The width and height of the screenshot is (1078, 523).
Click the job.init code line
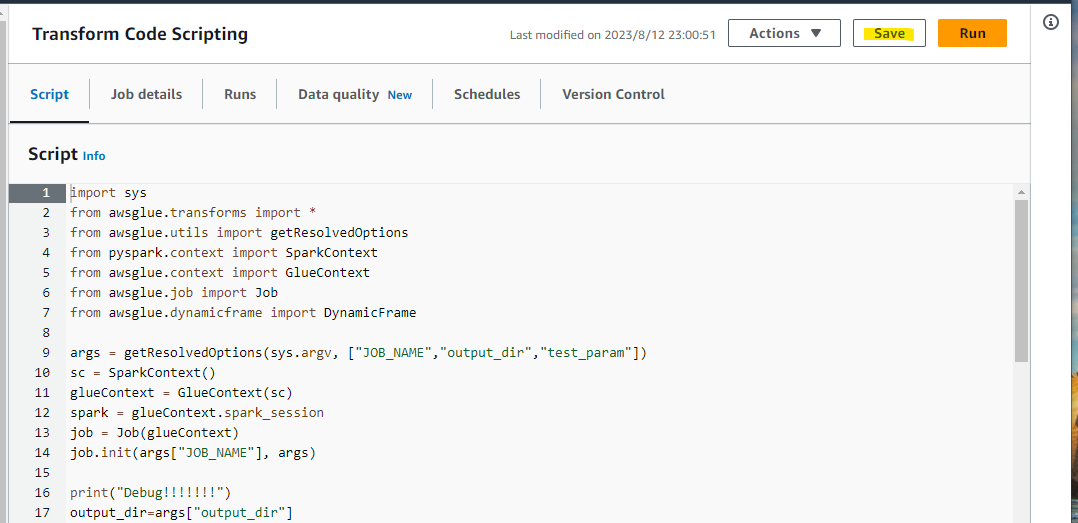point(193,452)
